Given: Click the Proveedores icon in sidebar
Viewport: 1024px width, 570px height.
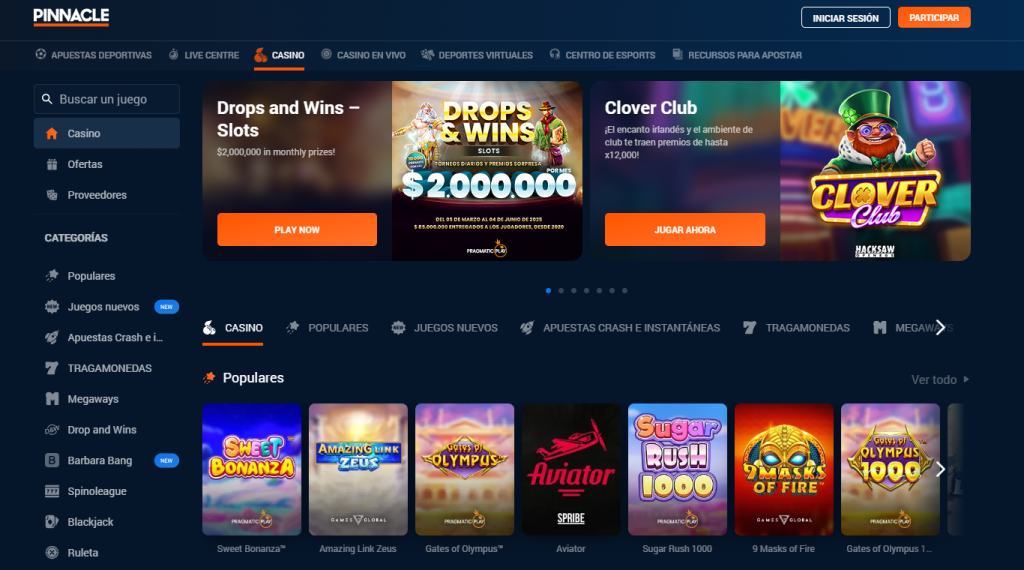Looking at the screenshot, I should tap(52, 195).
